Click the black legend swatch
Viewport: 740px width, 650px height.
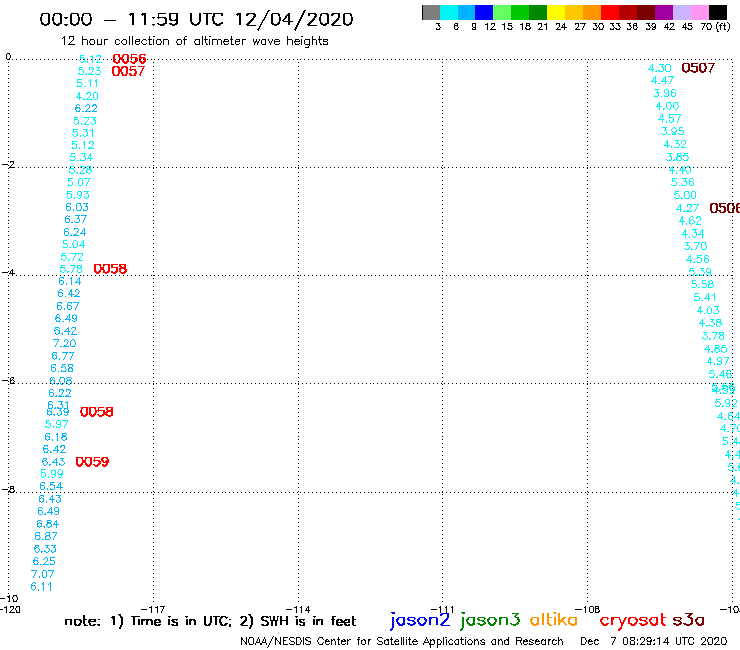point(718,12)
